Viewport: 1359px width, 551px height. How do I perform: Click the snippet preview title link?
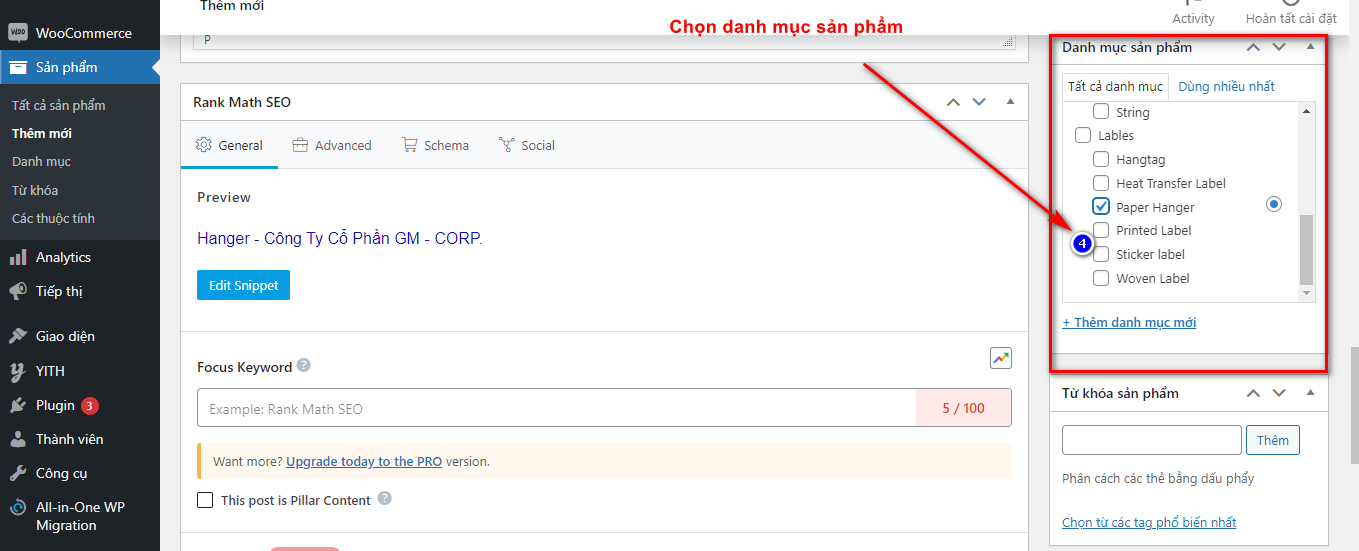tap(339, 238)
